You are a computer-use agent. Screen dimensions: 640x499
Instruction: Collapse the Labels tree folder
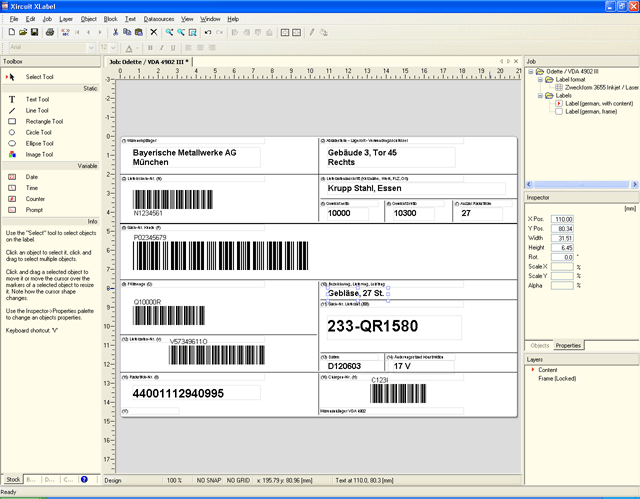tap(540, 95)
